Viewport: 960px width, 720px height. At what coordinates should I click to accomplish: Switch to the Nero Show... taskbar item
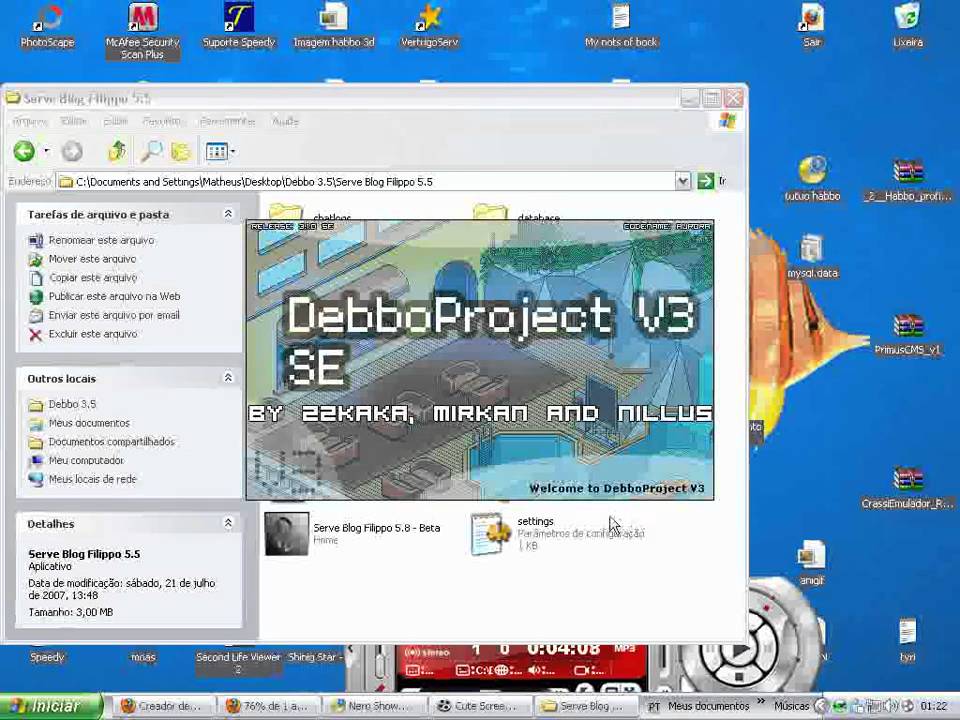[374, 706]
